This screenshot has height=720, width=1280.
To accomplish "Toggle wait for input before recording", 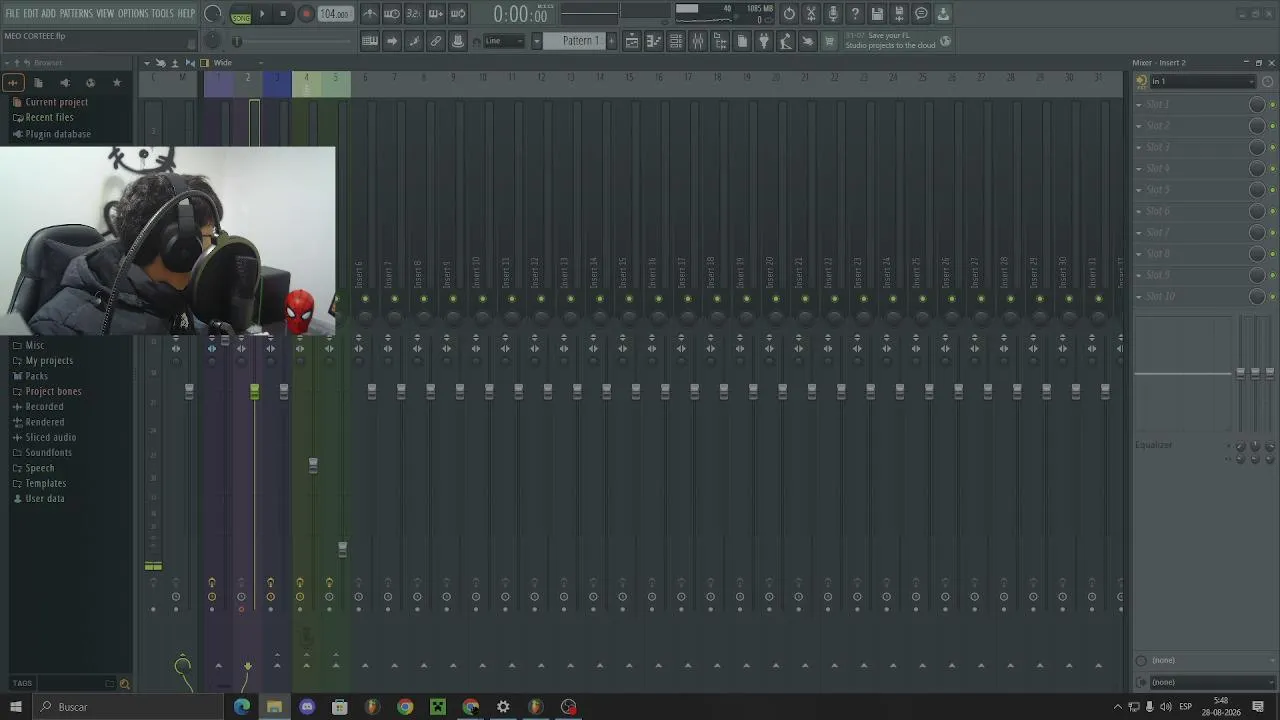I will point(392,14).
